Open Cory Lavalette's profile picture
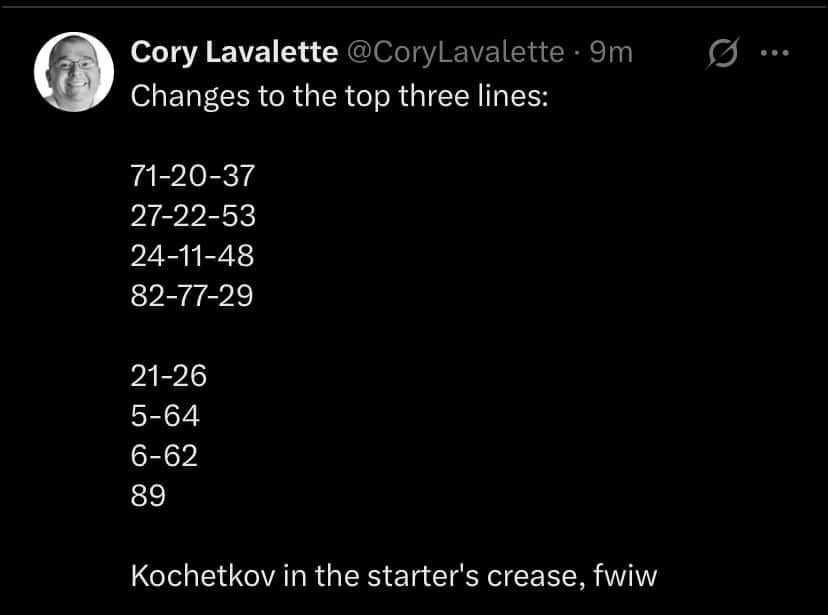 75,71
